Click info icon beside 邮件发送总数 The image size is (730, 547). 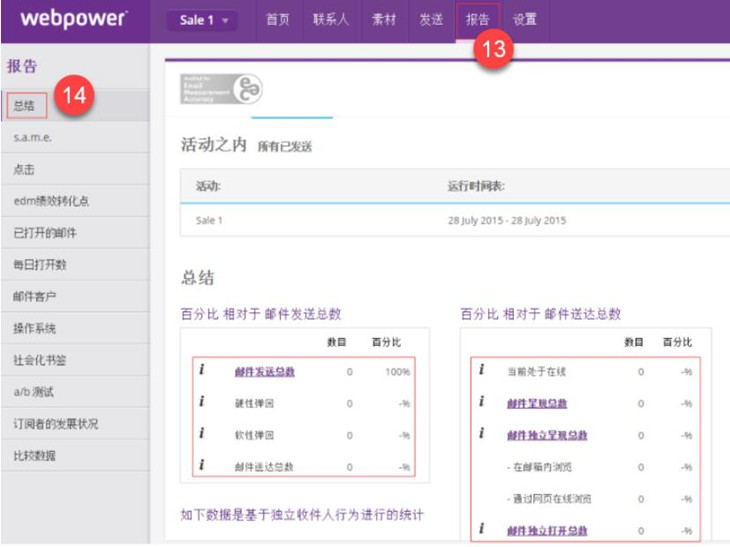click(202, 370)
